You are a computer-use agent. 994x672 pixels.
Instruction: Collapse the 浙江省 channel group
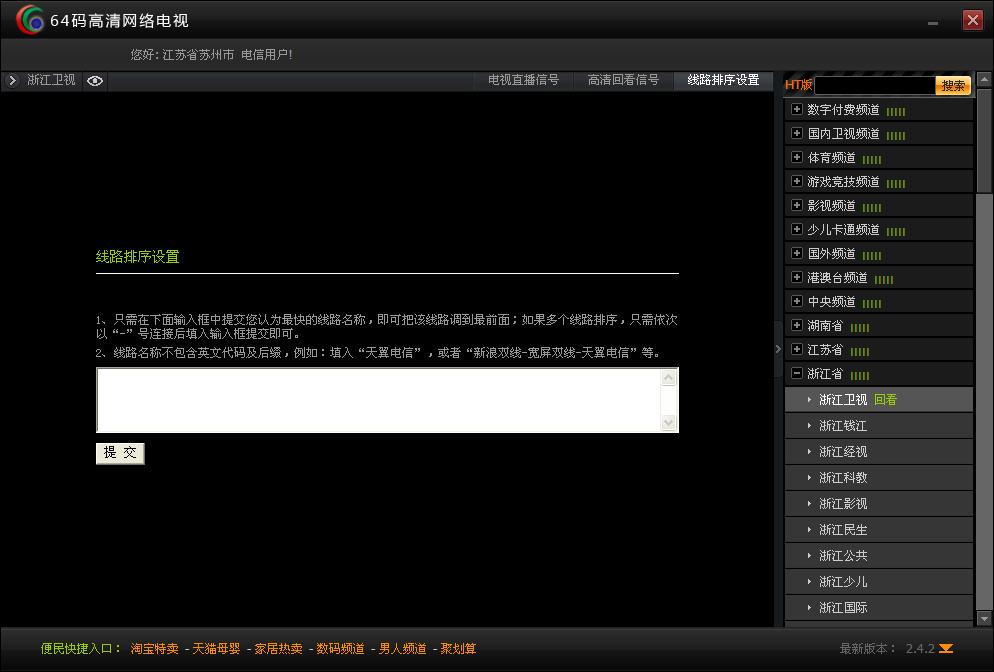[x=797, y=373]
